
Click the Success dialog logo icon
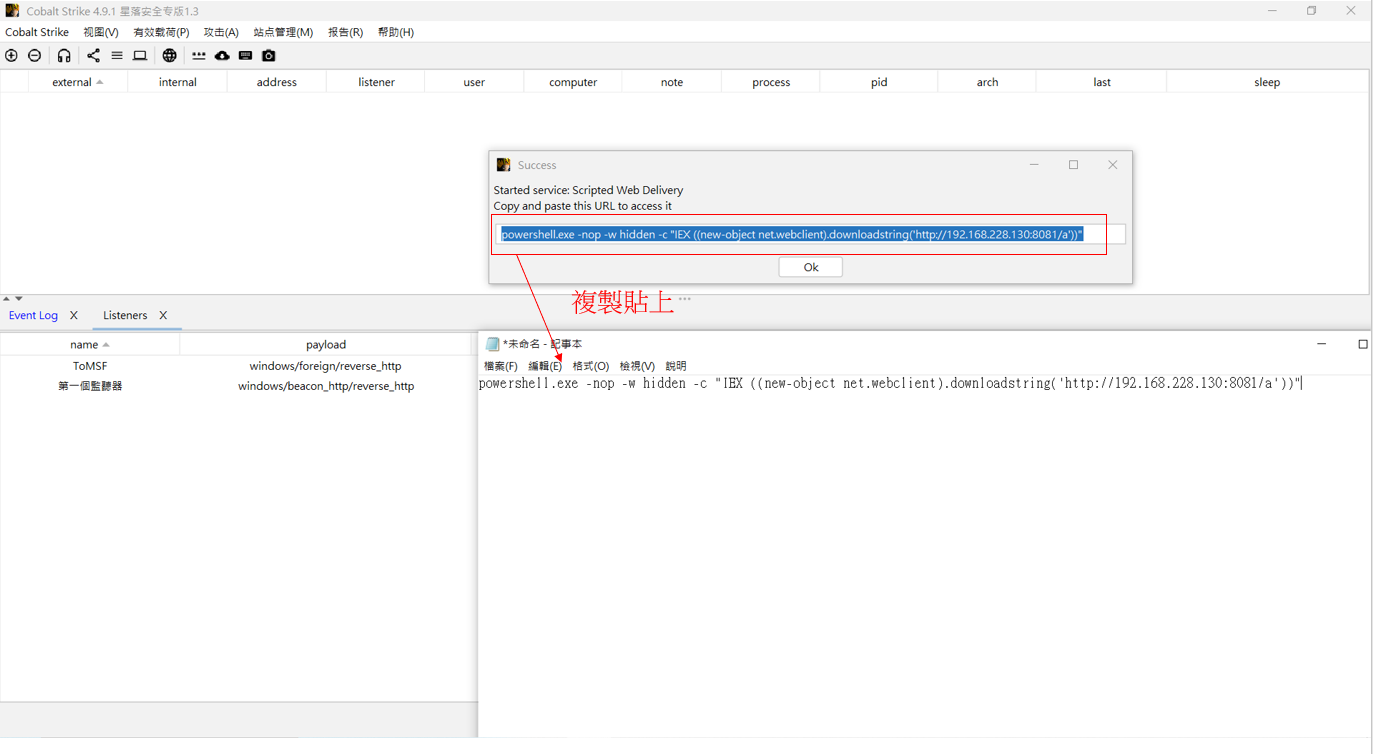pos(503,165)
